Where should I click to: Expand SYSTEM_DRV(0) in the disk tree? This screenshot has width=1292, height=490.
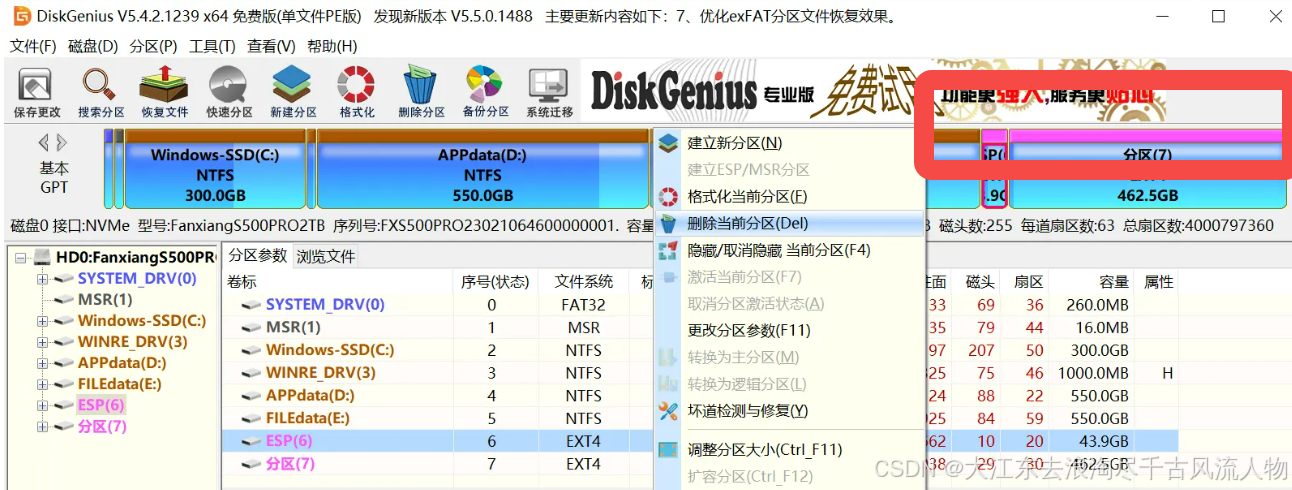point(43,279)
